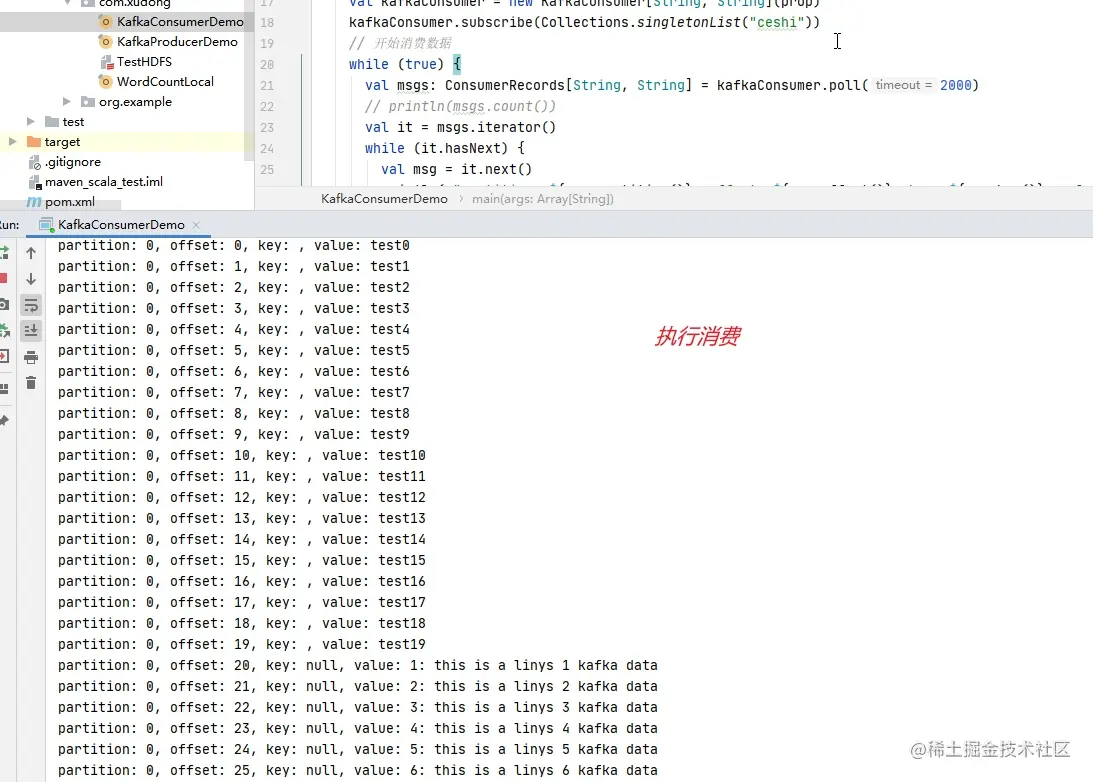1093x782 pixels.
Task: Click 'val msg = it.next()' code line
Action: [456, 169]
